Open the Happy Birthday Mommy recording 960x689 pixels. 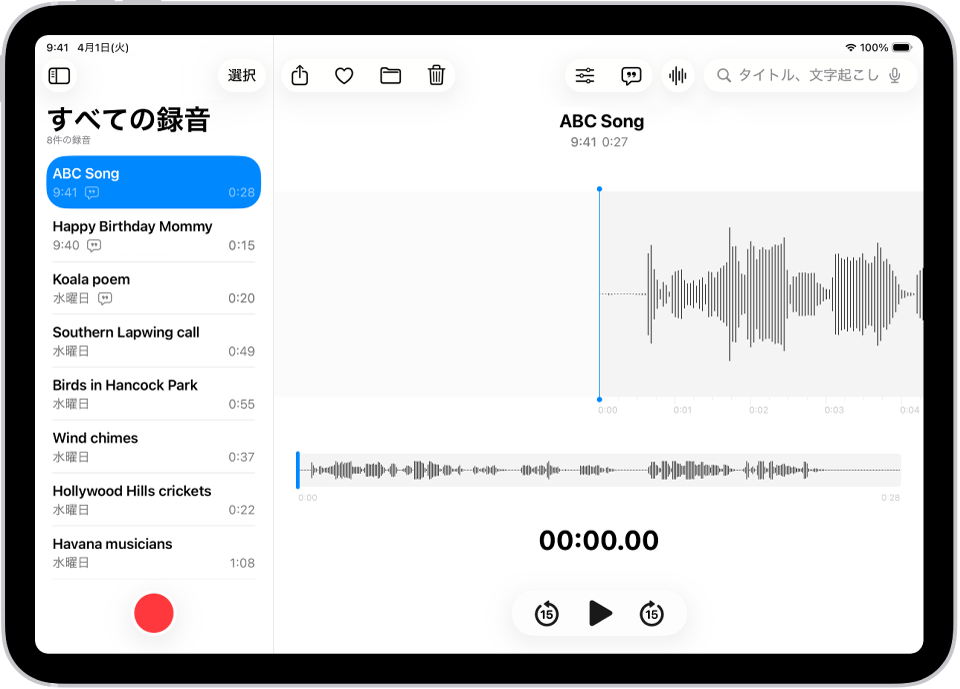153,235
